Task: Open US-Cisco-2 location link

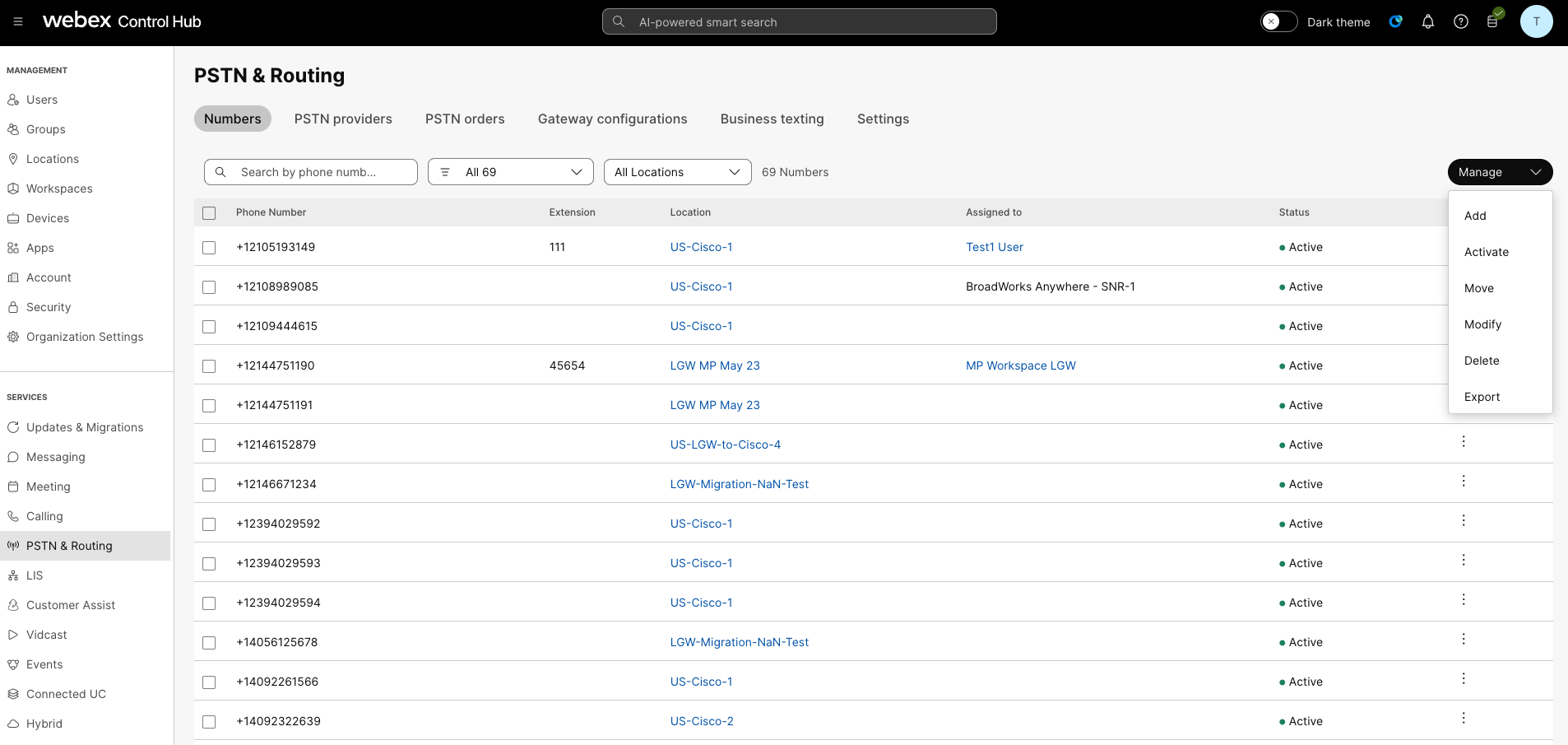Action: pos(702,721)
